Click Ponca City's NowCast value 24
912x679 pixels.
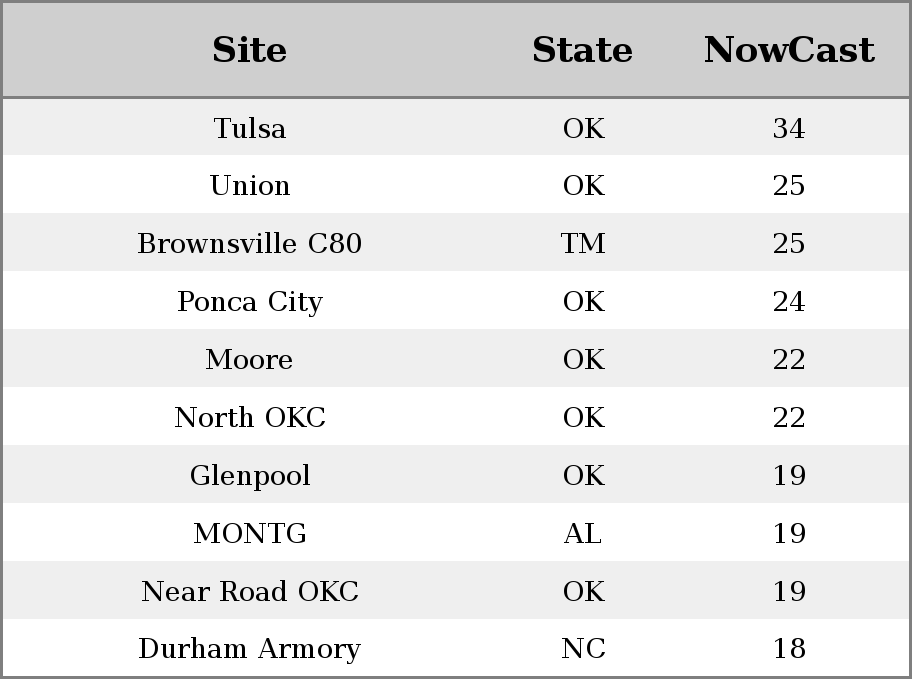pyautogui.click(x=789, y=301)
